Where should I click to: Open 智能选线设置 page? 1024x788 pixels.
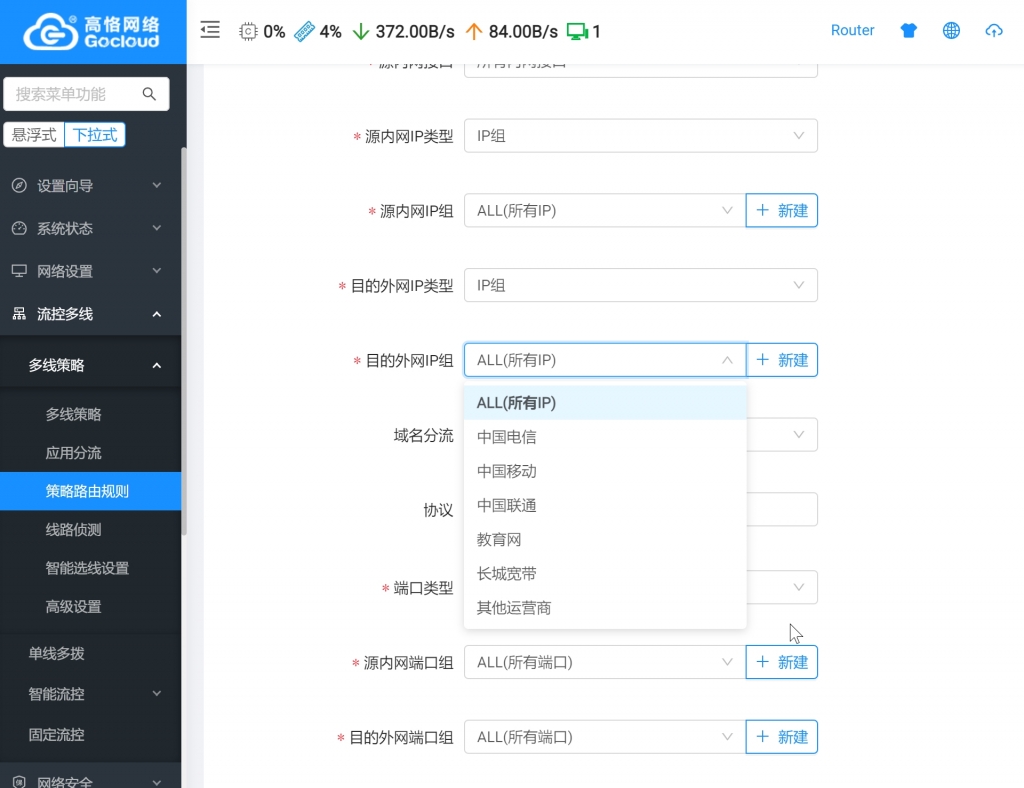coord(90,568)
